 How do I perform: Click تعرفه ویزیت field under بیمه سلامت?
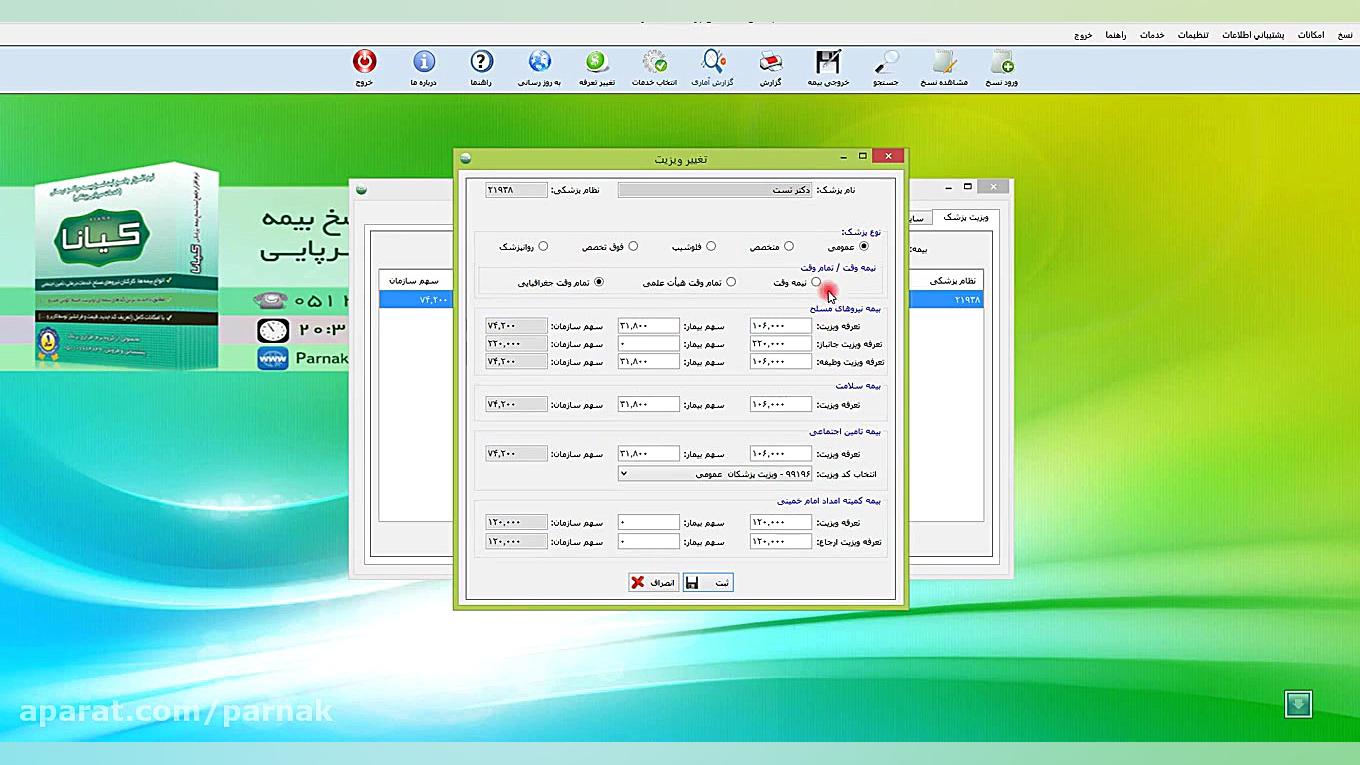[780, 405]
